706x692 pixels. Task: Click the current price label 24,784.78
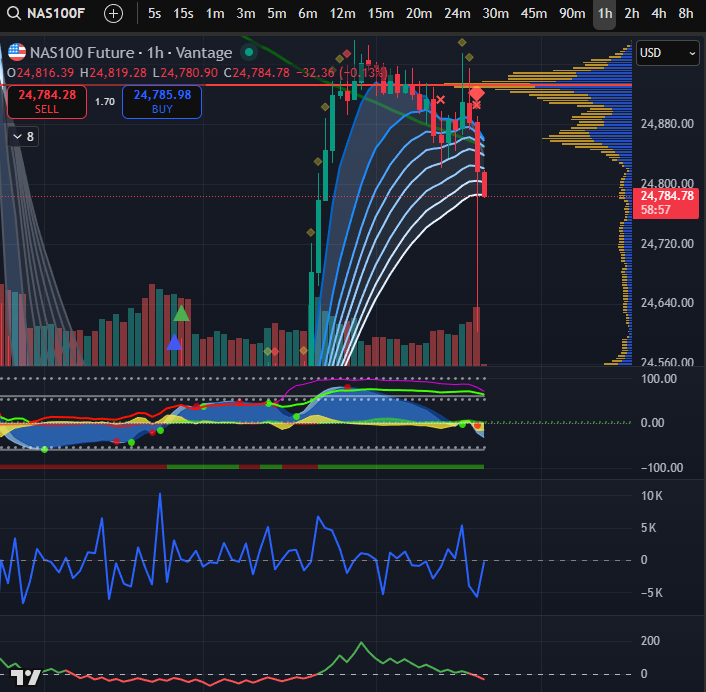click(666, 203)
